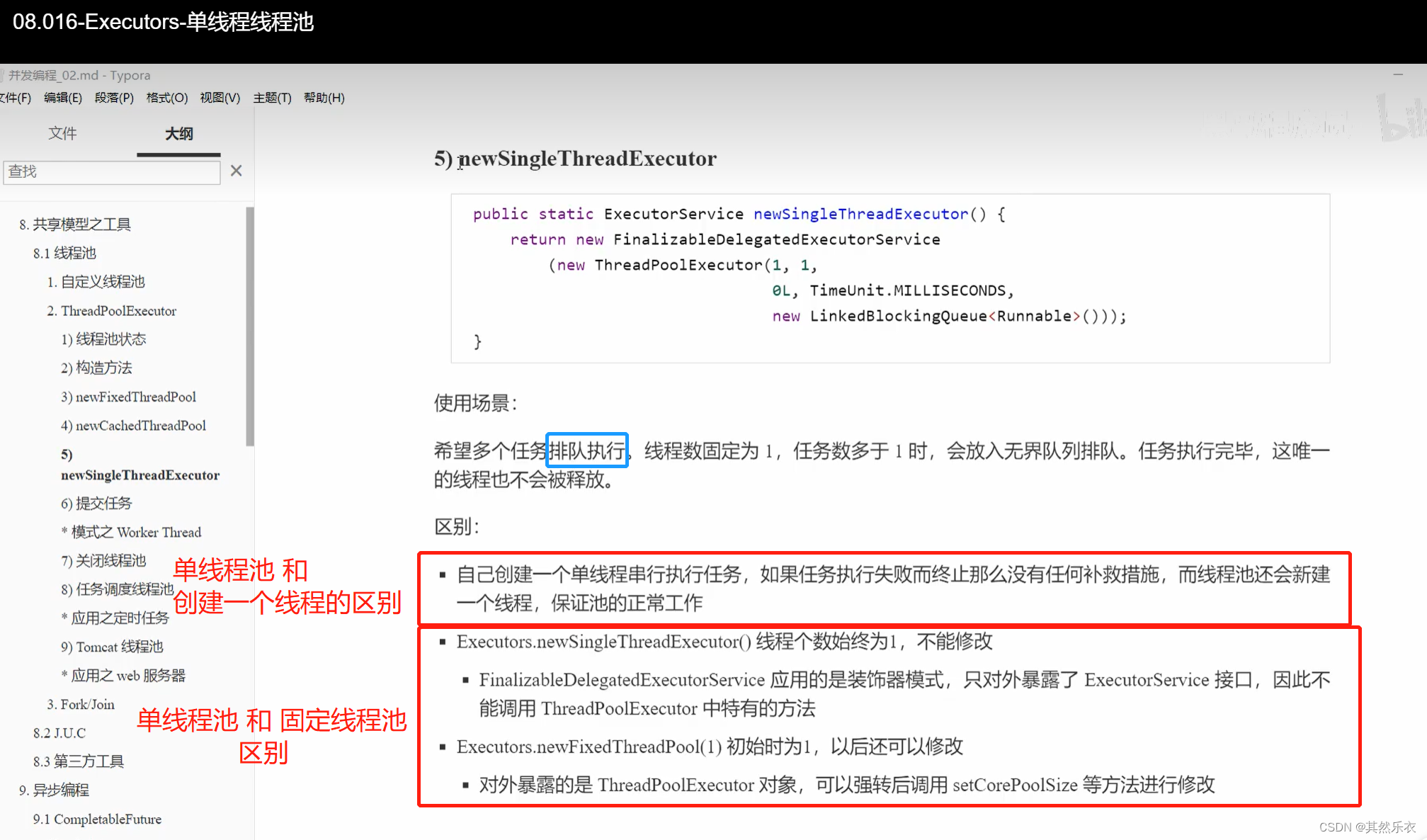The width and height of the screenshot is (1427, 840).
Task: Select outline entry 8. 共享模型之工具
Action: click(x=75, y=225)
